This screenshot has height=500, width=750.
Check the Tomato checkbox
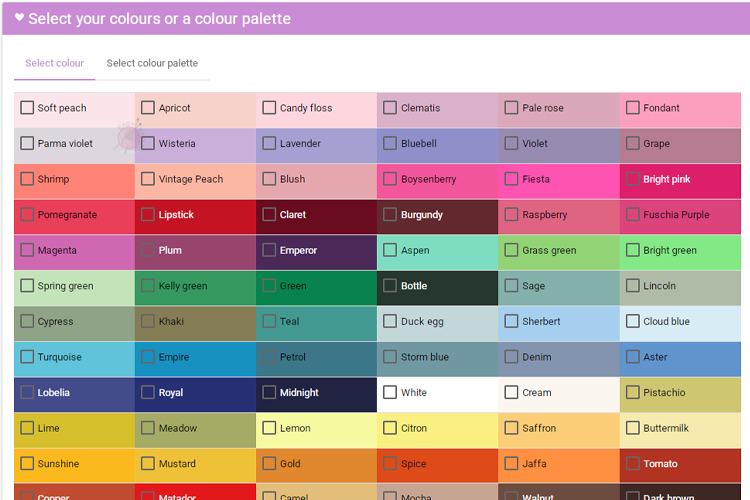coord(632,463)
